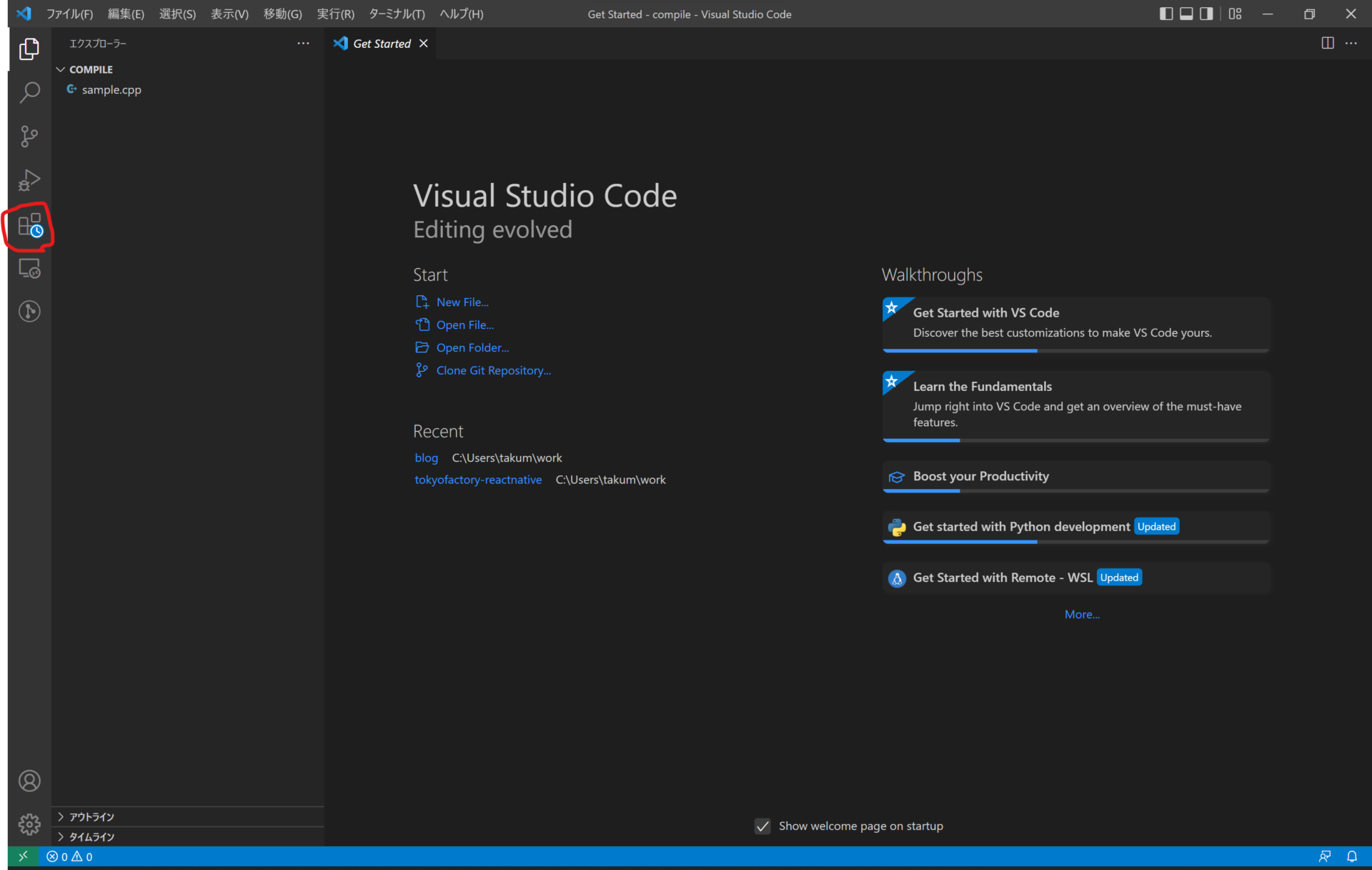1372x870 pixels.
Task: Open the Remote Explorer view
Action: pyautogui.click(x=29, y=268)
